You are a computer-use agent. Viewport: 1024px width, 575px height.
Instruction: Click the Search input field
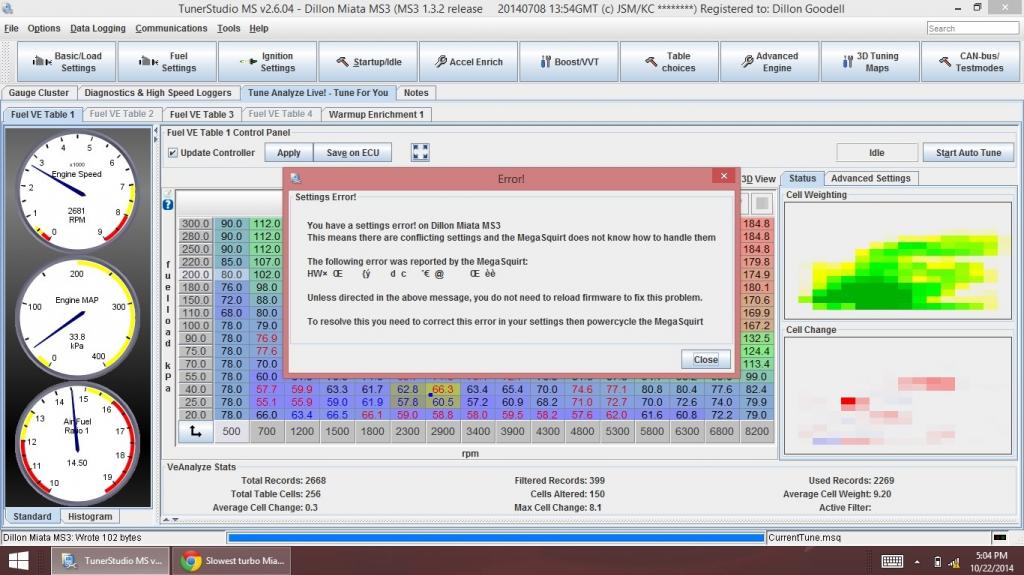point(972,28)
